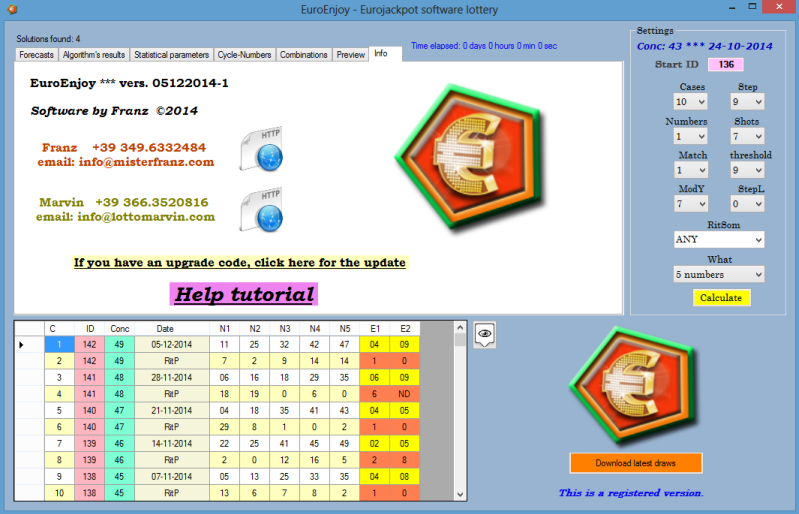Click the RitP cell in row 2
Screen dimensions: 799x514
pos(172,361)
